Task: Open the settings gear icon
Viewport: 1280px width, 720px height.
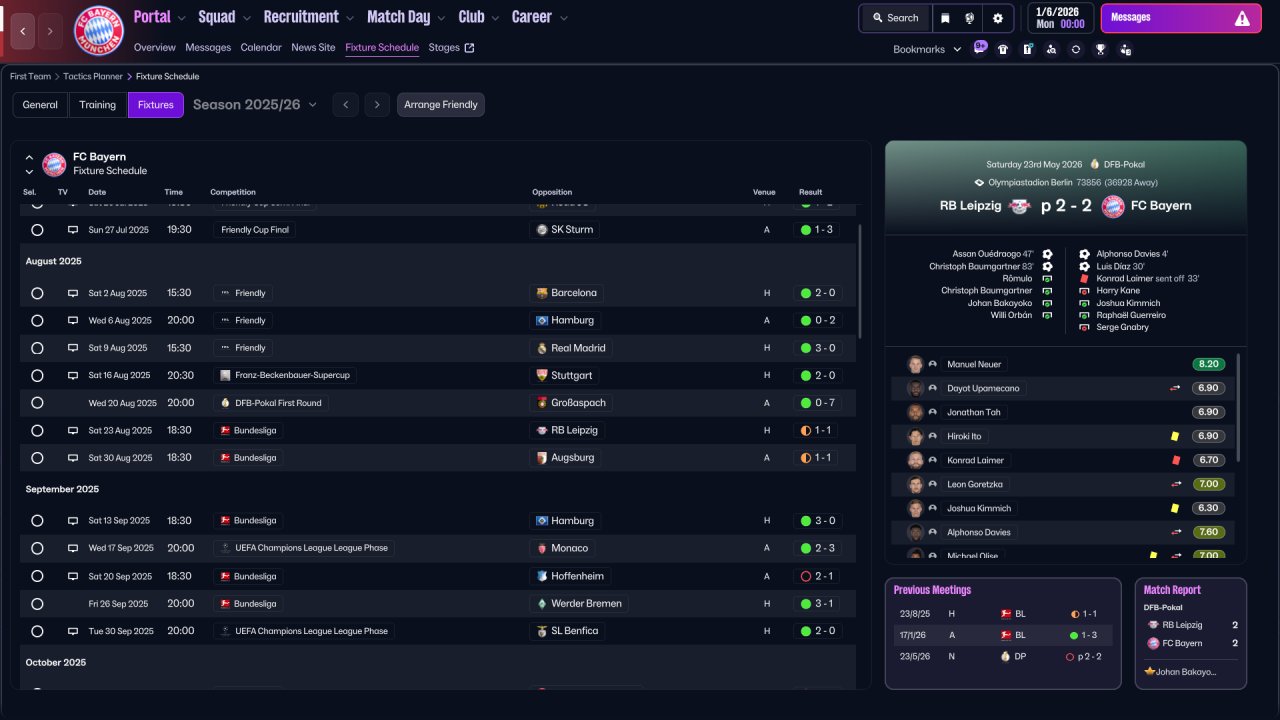Action: pos(998,18)
